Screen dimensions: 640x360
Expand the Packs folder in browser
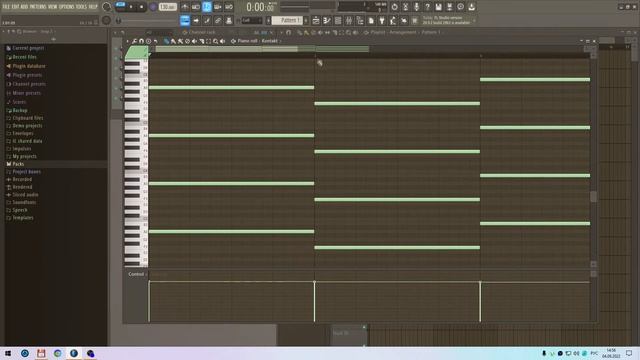pyautogui.click(x=18, y=164)
